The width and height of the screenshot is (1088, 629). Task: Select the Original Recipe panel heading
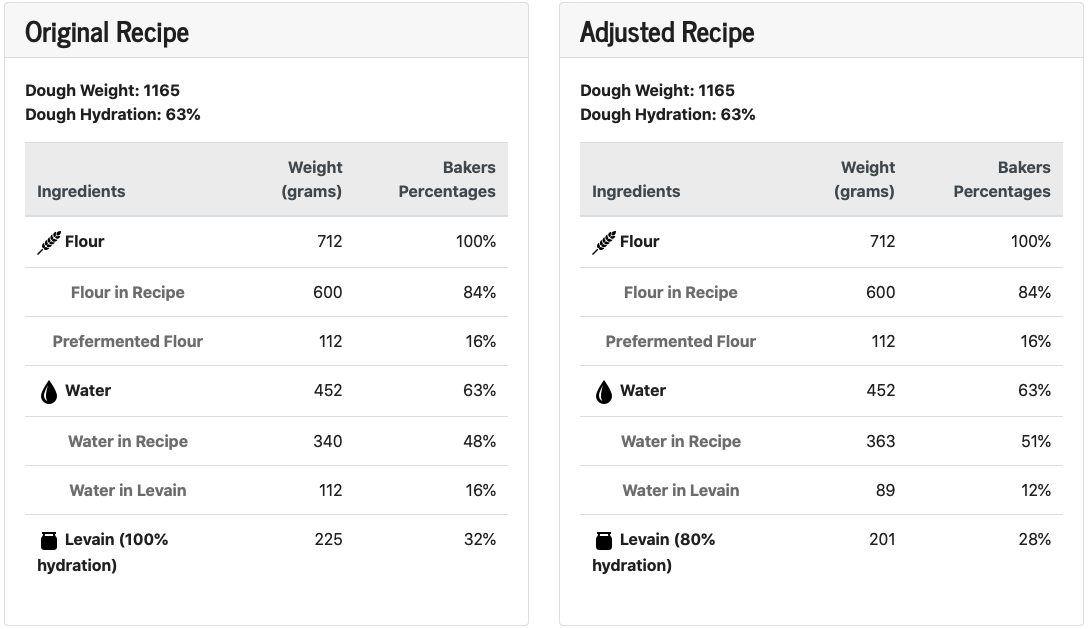point(107,32)
